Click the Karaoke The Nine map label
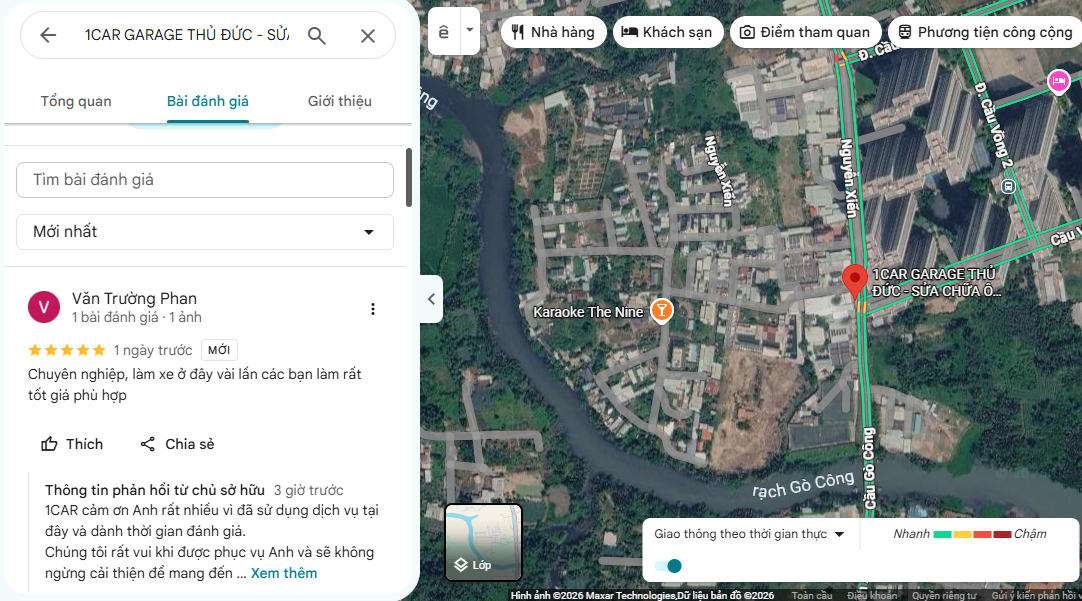Image resolution: width=1082 pixels, height=601 pixels. (588, 312)
